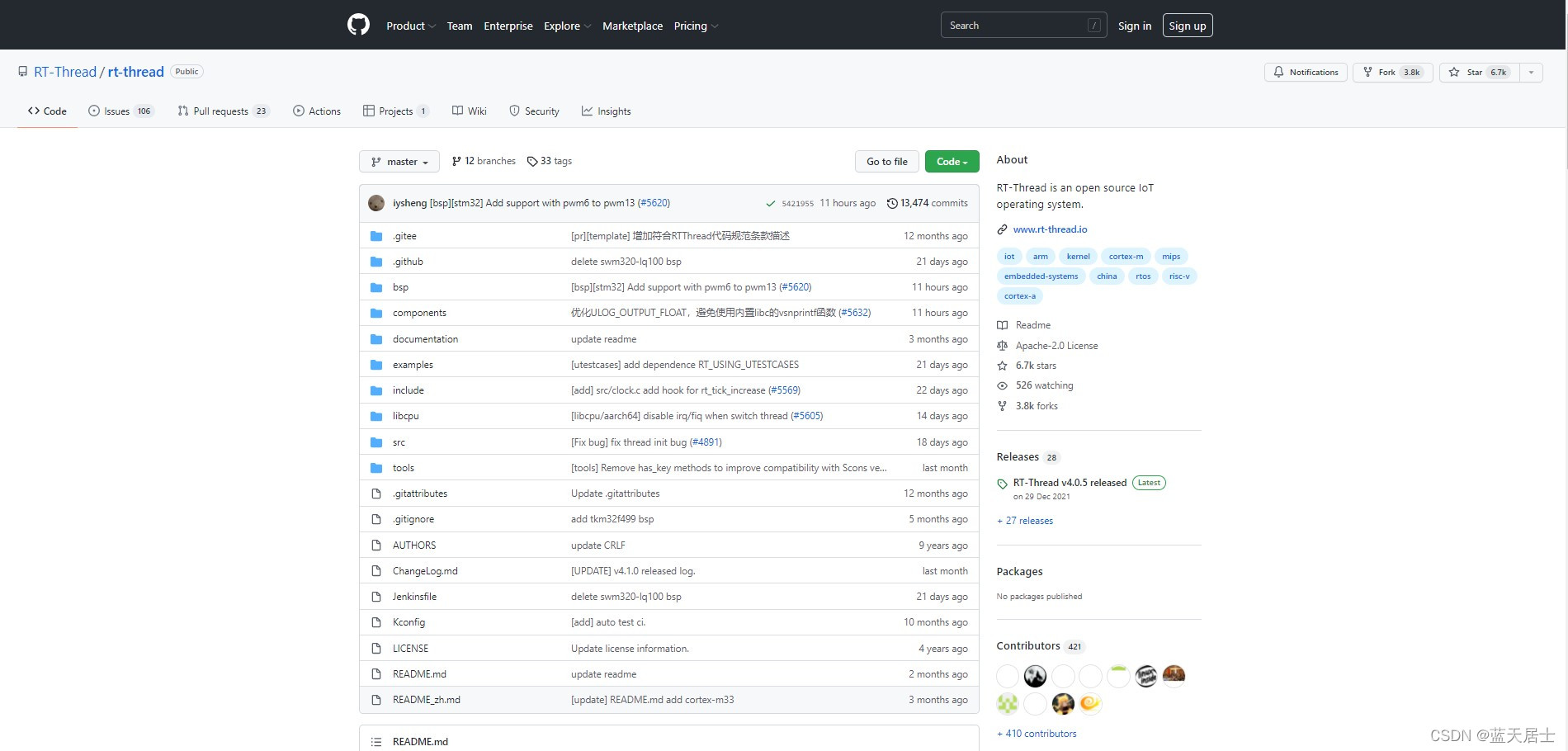The height and width of the screenshot is (751, 1568).
Task: Open the Wiki tab
Action: coord(470,111)
